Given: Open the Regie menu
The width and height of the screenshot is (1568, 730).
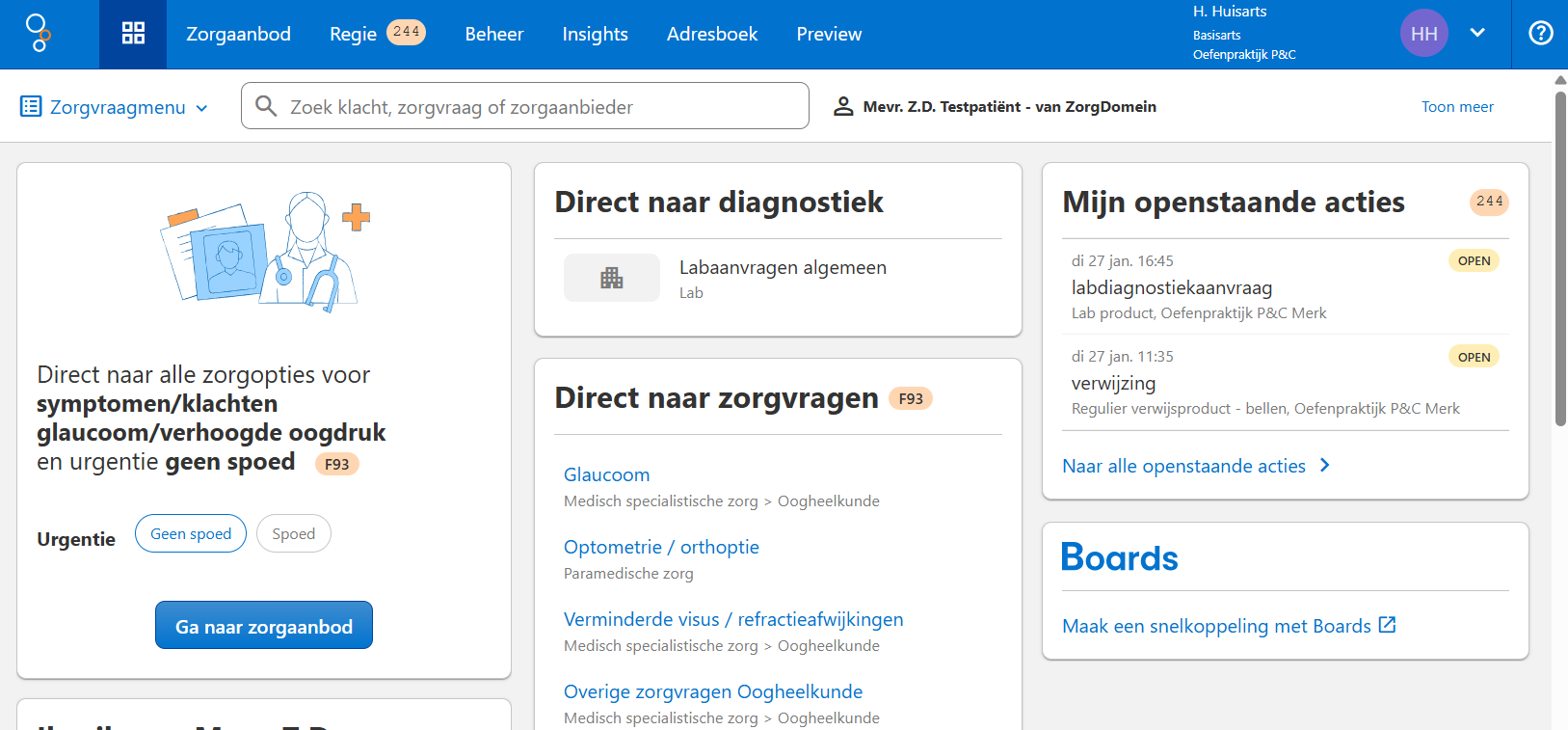Looking at the screenshot, I should (353, 34).
